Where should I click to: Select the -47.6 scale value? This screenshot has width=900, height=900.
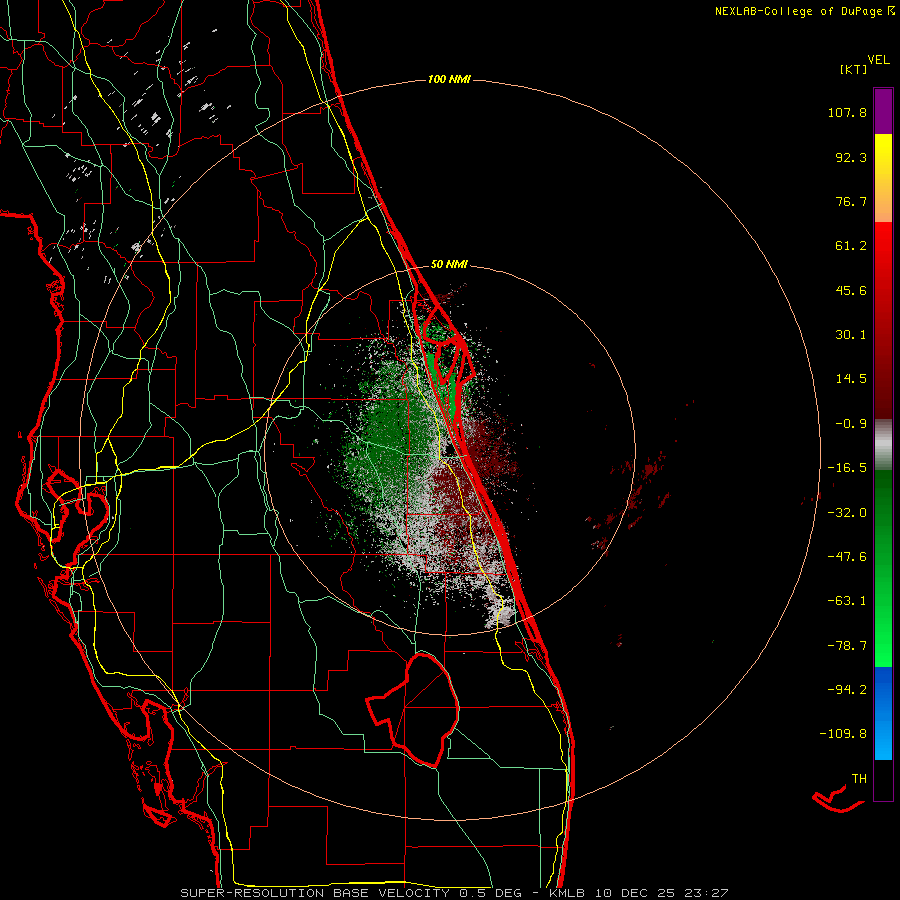coord(847,557)
